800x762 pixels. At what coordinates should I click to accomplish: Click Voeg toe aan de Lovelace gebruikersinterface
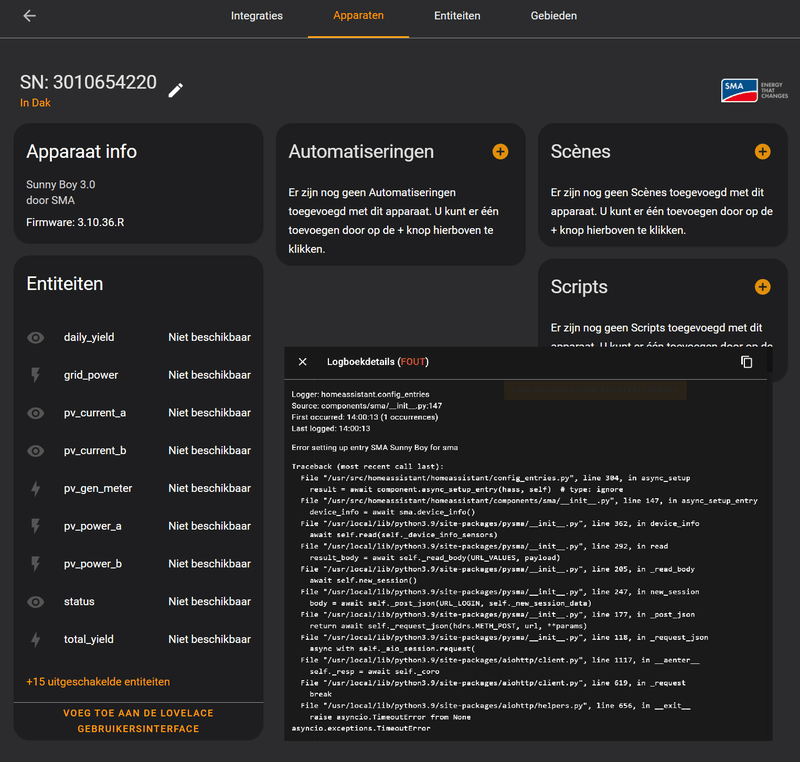[138, 721]
